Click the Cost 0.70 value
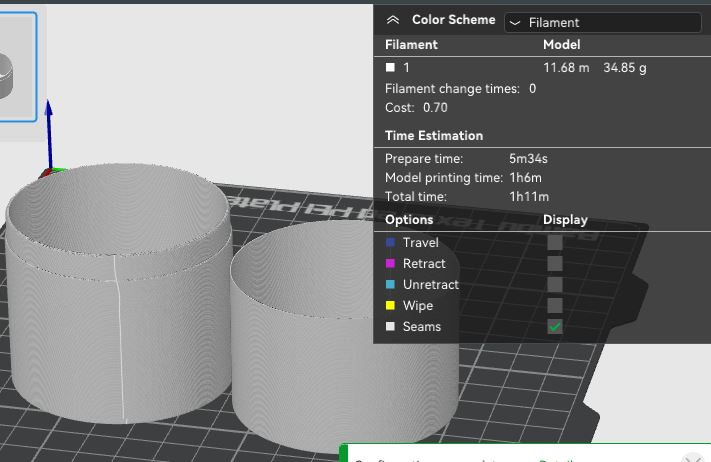711x462 pixels. pyautogui.click(x=435, y=107)
